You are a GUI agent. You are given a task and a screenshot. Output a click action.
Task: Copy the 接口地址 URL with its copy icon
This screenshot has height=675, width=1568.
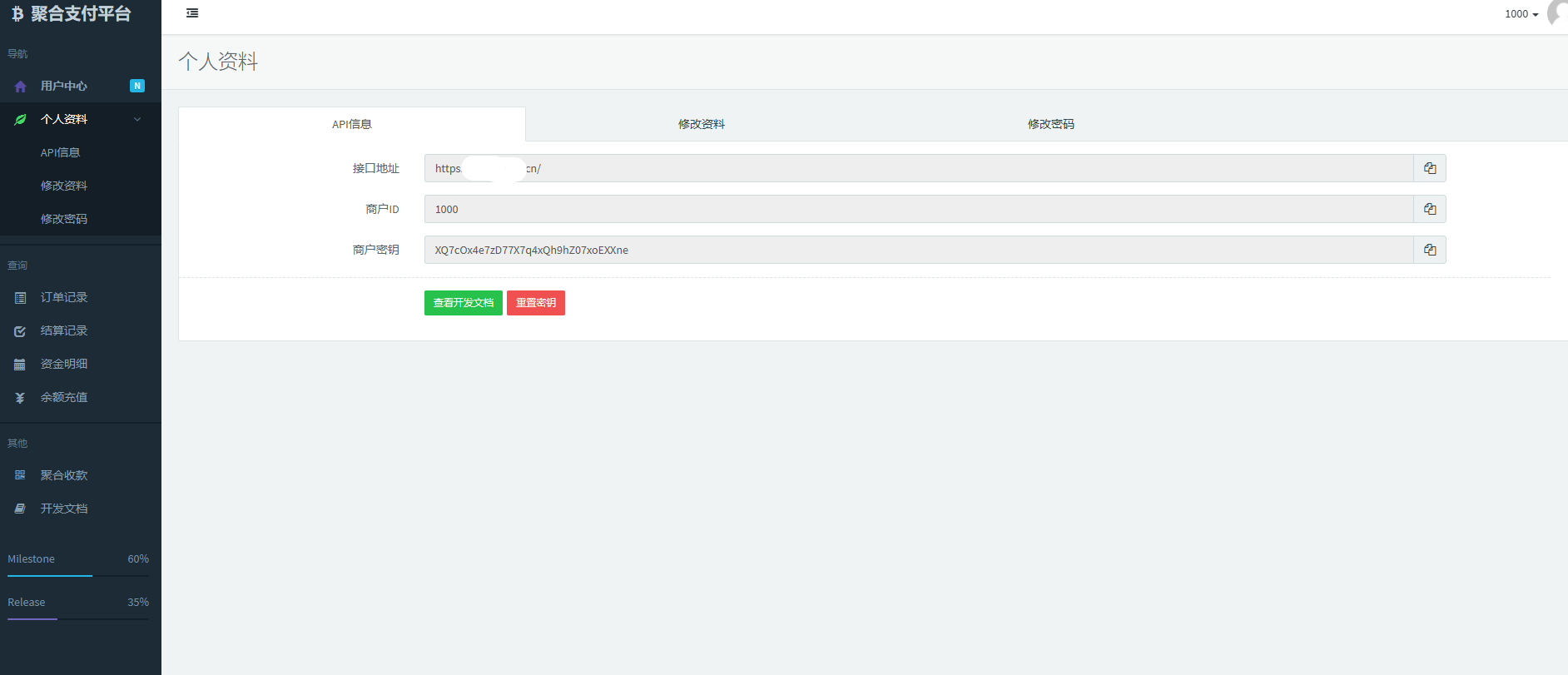(x=1429, y=168)
